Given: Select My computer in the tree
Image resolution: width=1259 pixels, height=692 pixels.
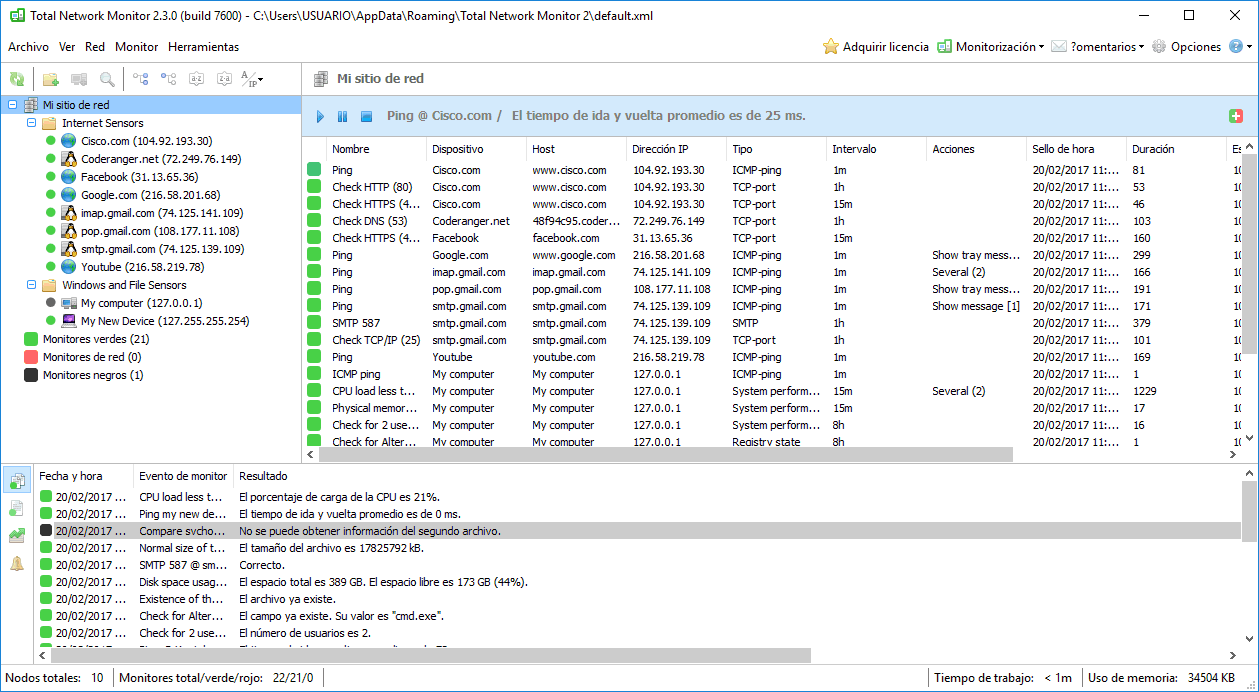Looking at the screenshot, I should (141, 303).
